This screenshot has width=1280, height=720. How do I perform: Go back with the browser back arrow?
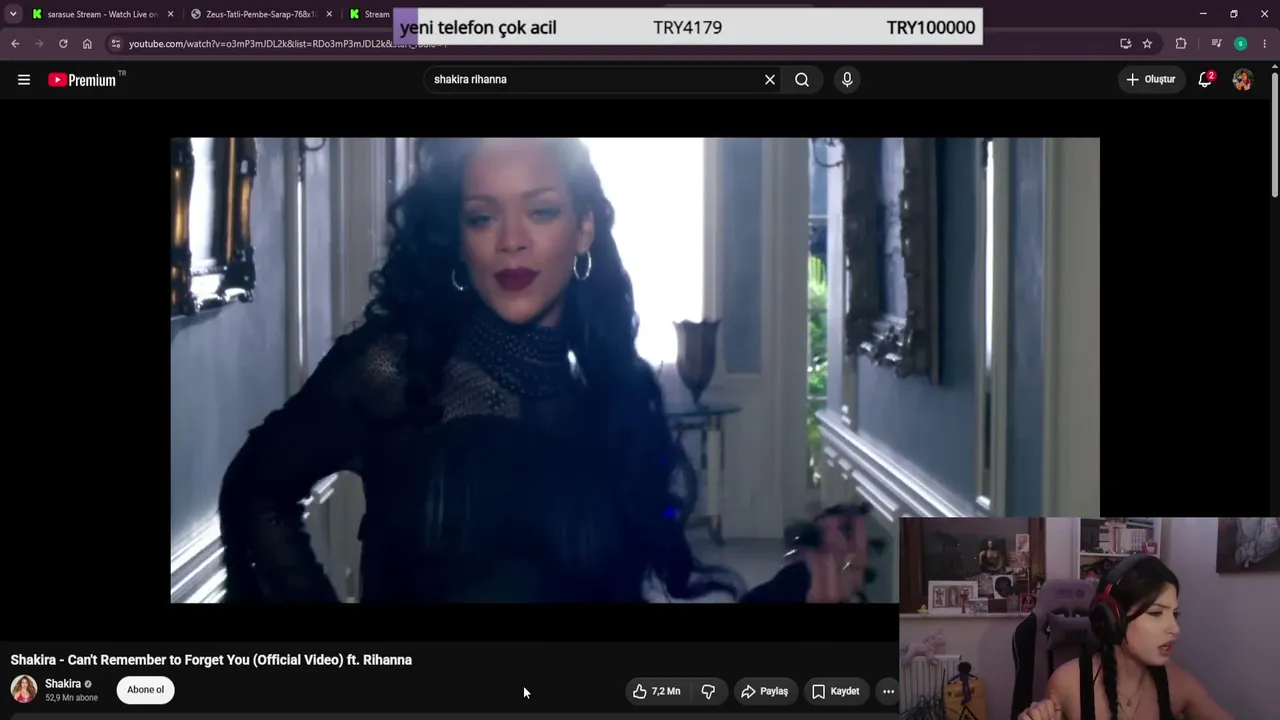pyautogui.click(x=15, y=44)
